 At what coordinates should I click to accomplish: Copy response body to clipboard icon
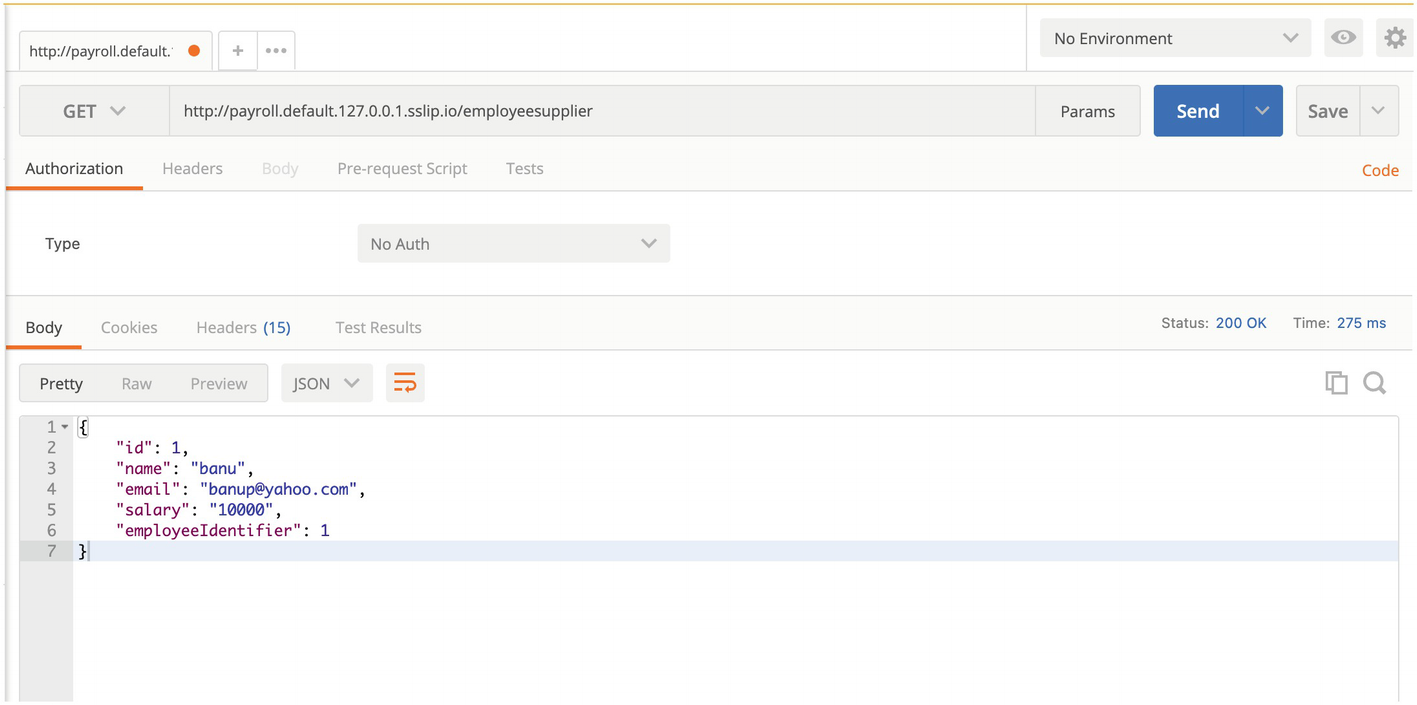(1336, 383)
